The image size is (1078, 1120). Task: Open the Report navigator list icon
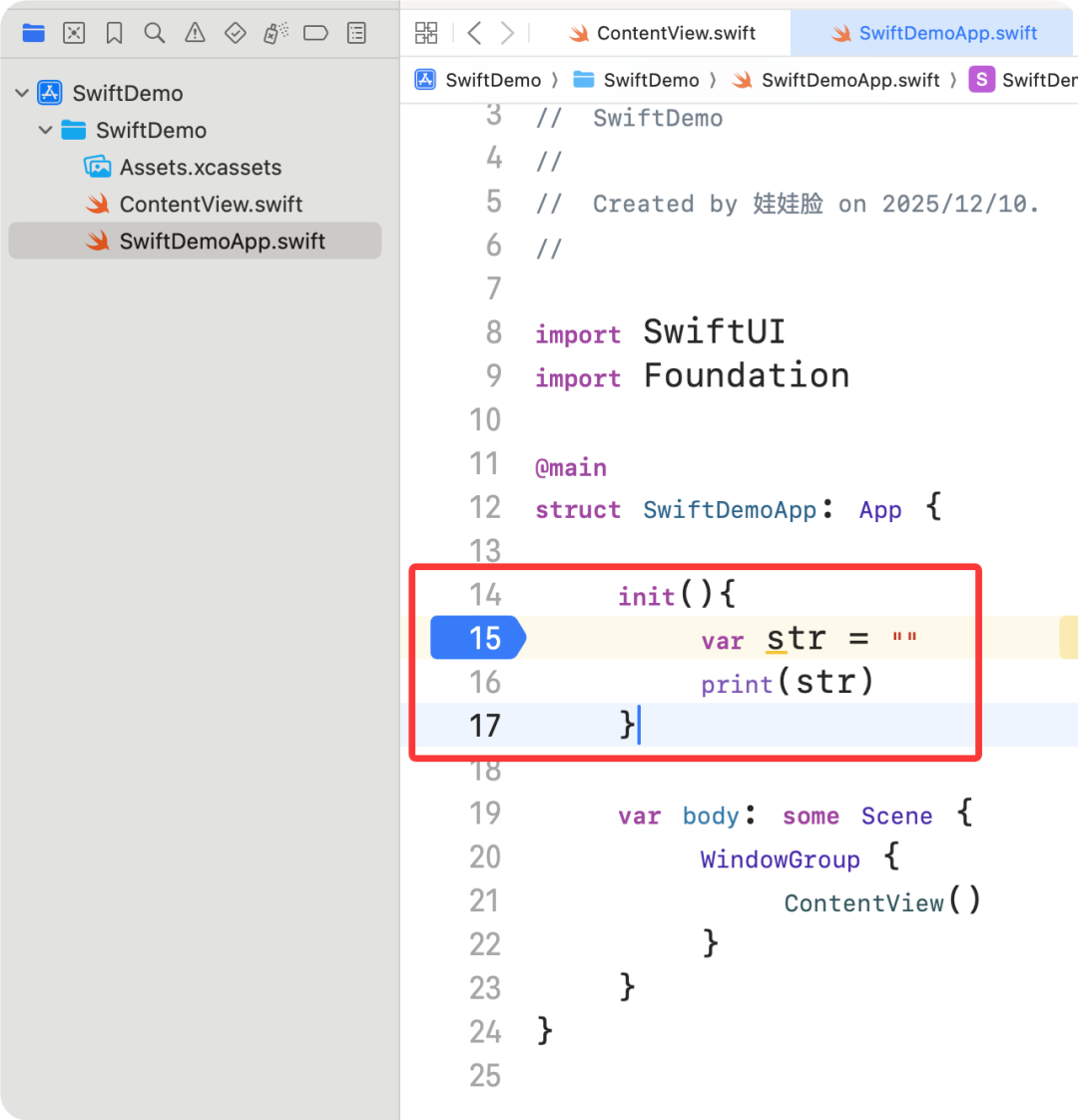[x=356, y=33]
